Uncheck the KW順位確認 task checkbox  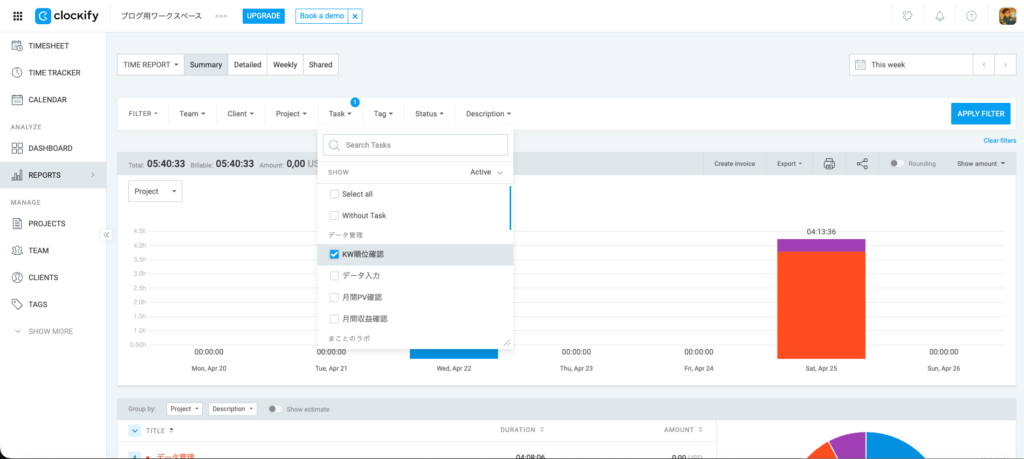[x=335, y=254]
